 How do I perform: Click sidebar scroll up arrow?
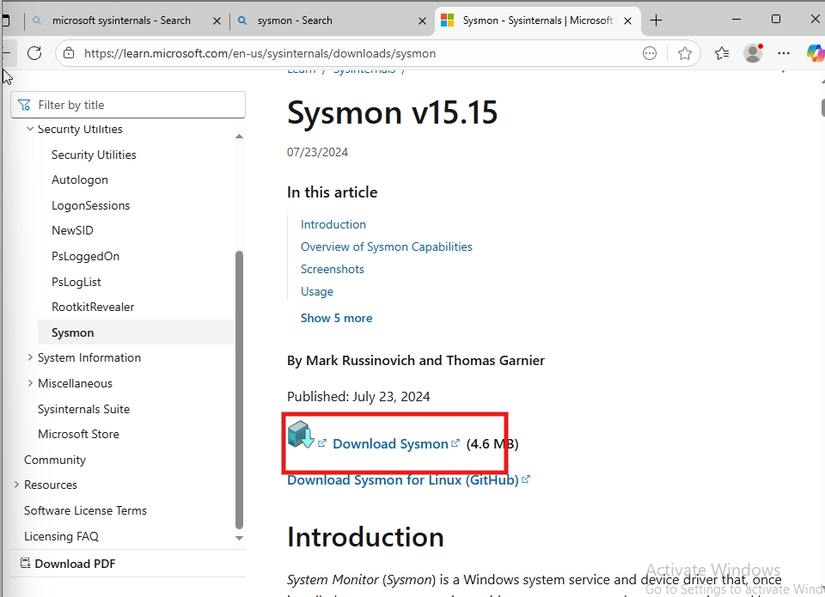click(239, 136)
